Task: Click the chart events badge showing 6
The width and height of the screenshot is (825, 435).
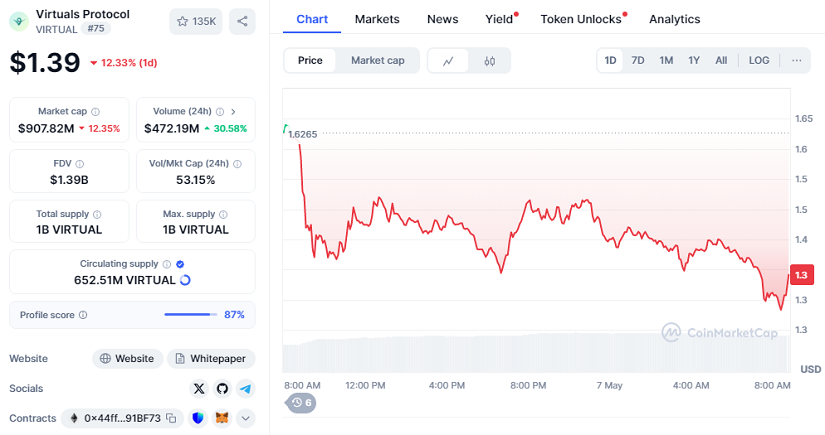Action: tap(301, 402)
